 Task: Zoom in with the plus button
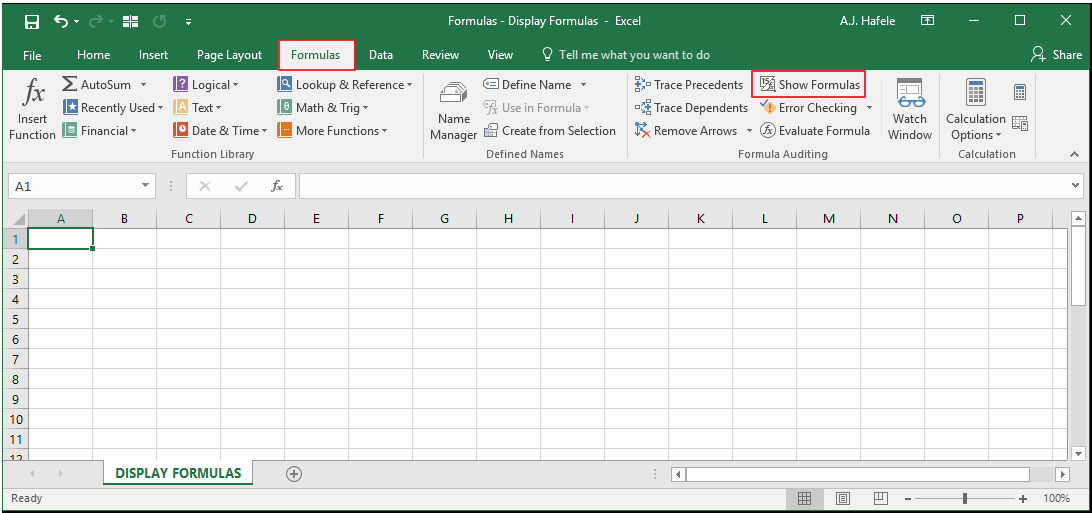[x=1023, y=498]
